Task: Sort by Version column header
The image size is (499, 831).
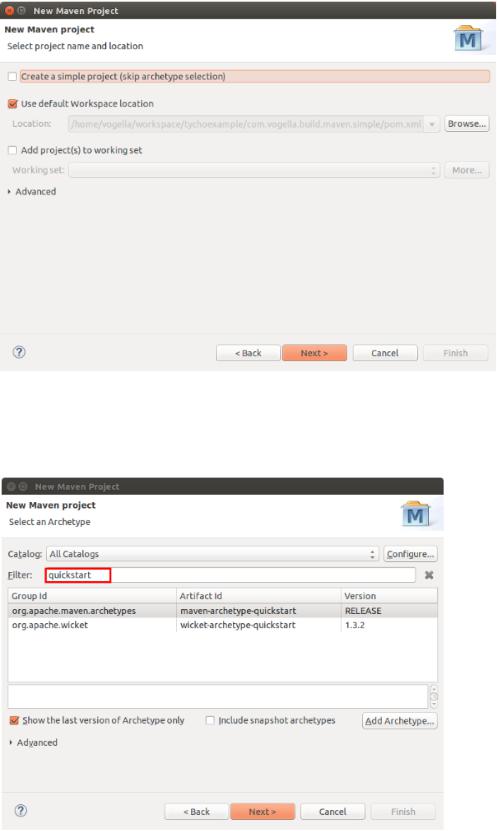Action: [389, 596]
